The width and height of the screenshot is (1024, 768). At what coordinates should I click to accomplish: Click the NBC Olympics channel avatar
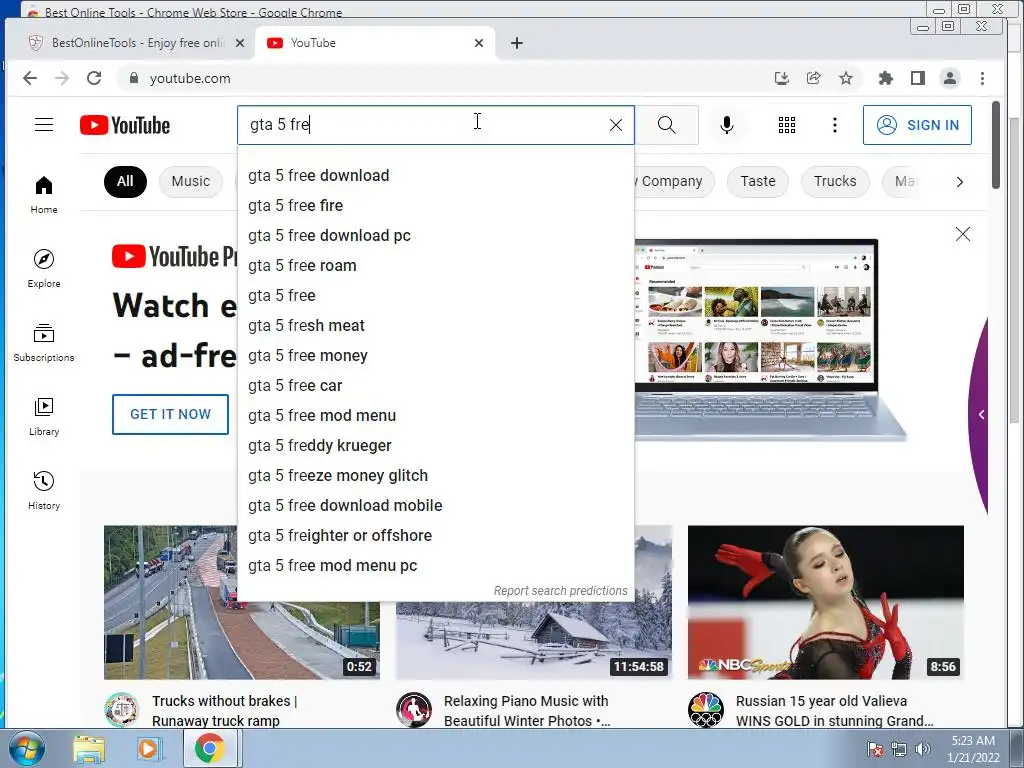tap(706, 710)
